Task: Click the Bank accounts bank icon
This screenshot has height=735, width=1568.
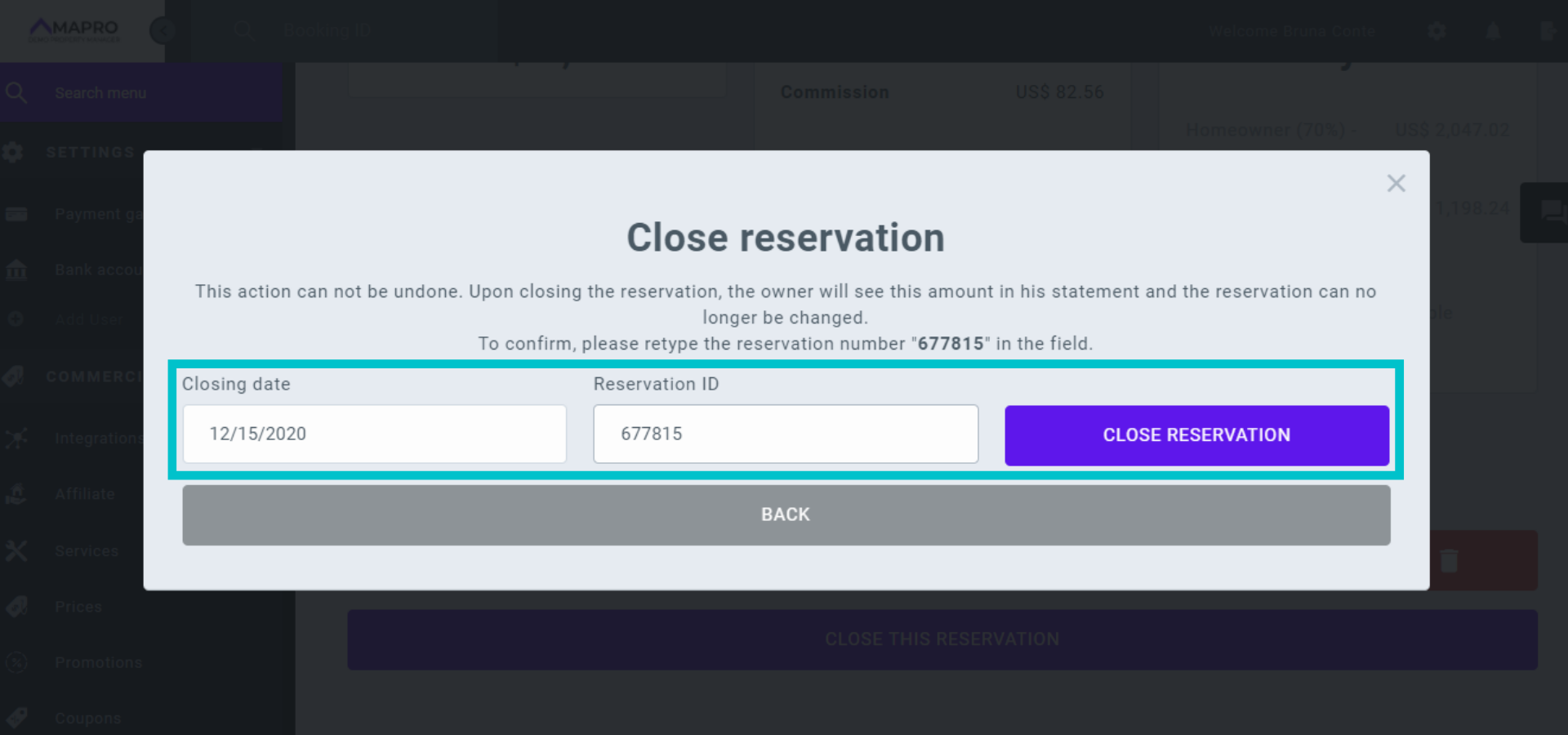Action: [16, 269]
